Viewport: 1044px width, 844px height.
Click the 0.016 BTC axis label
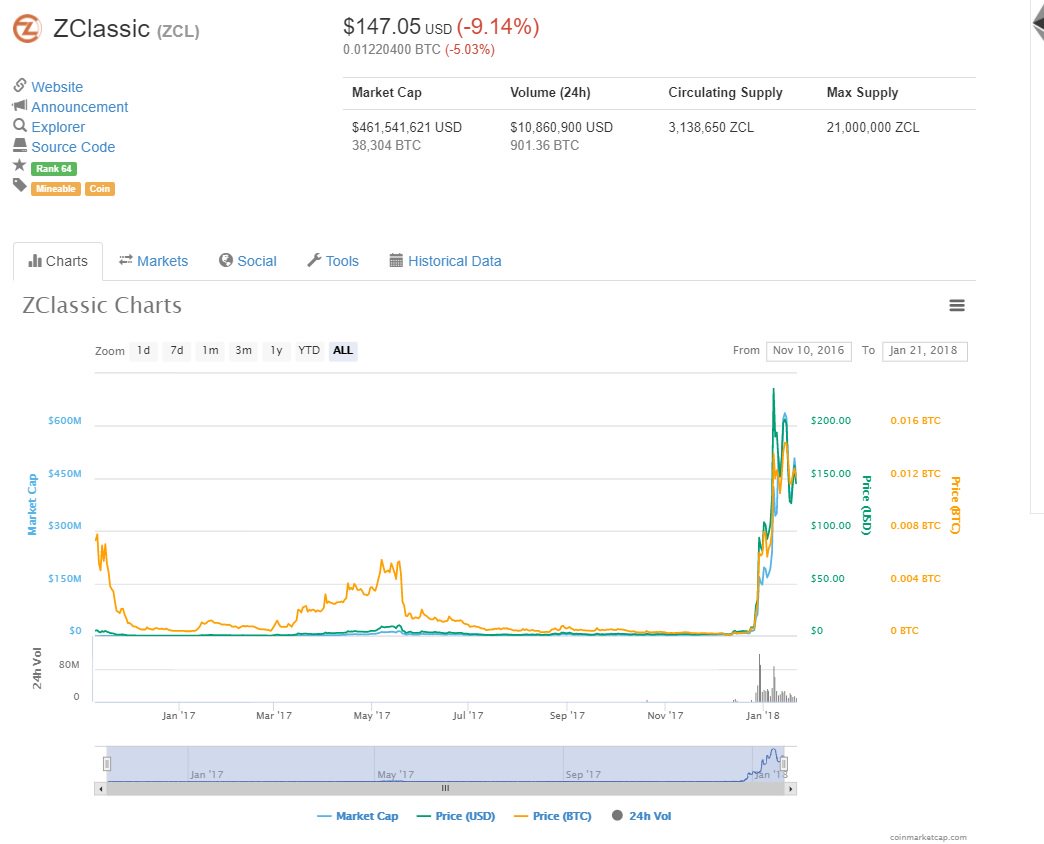click(915, 421)
